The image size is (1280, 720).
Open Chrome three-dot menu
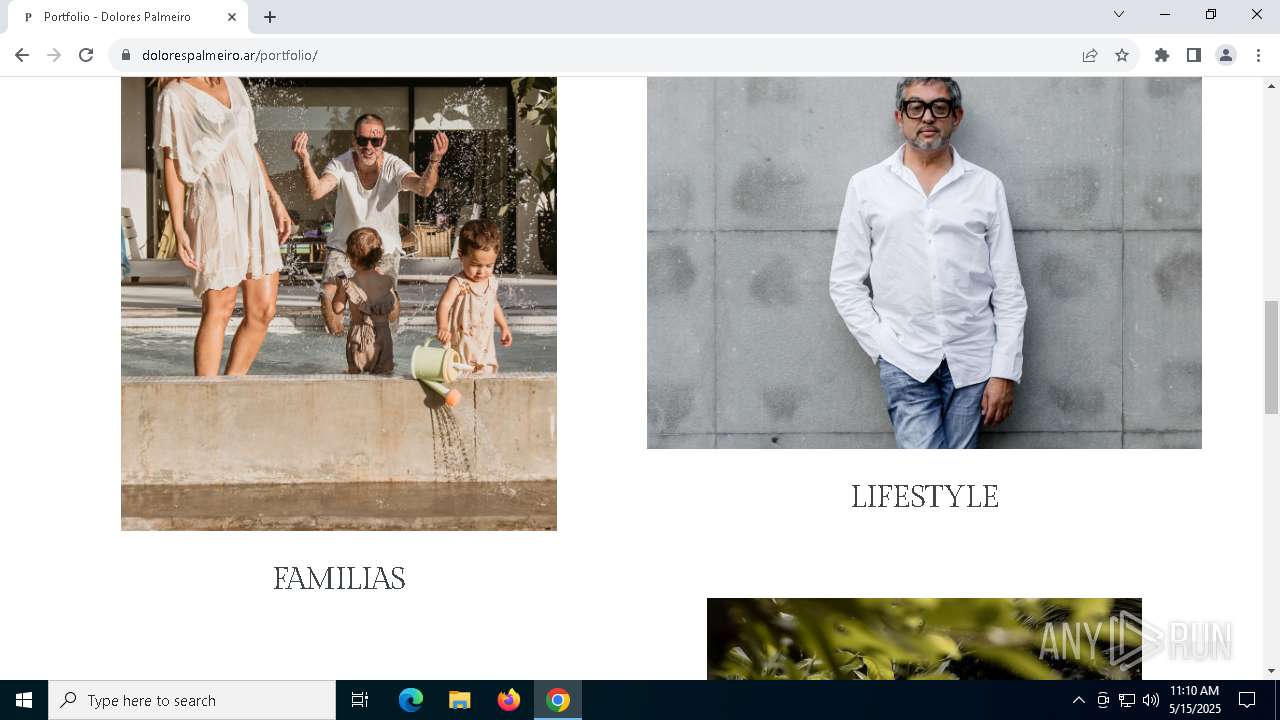(1258, 55)
